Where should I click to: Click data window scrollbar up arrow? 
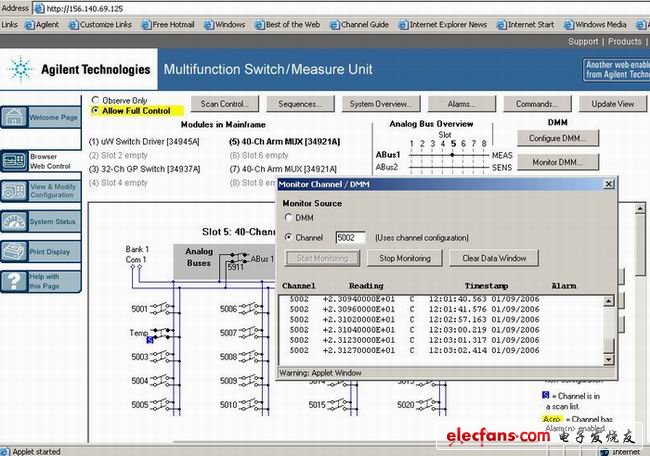click(608, 301)
